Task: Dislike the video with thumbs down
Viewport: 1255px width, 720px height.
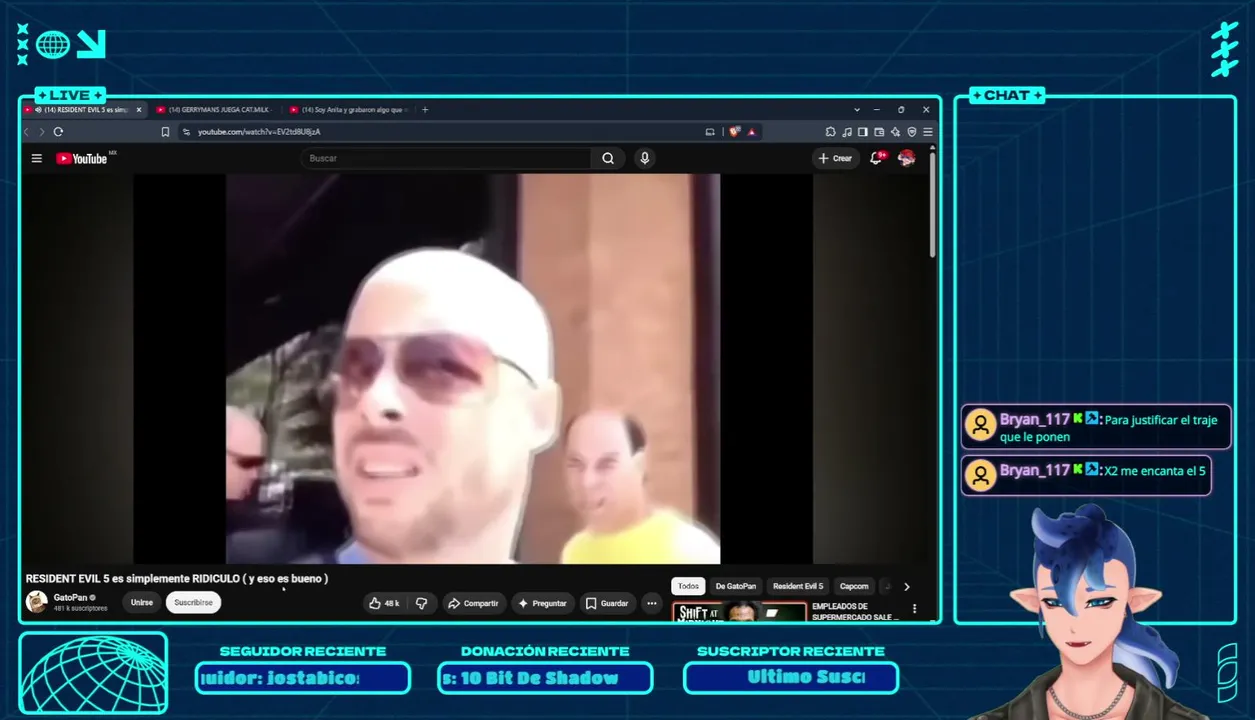Action: (x=421, y=603)
